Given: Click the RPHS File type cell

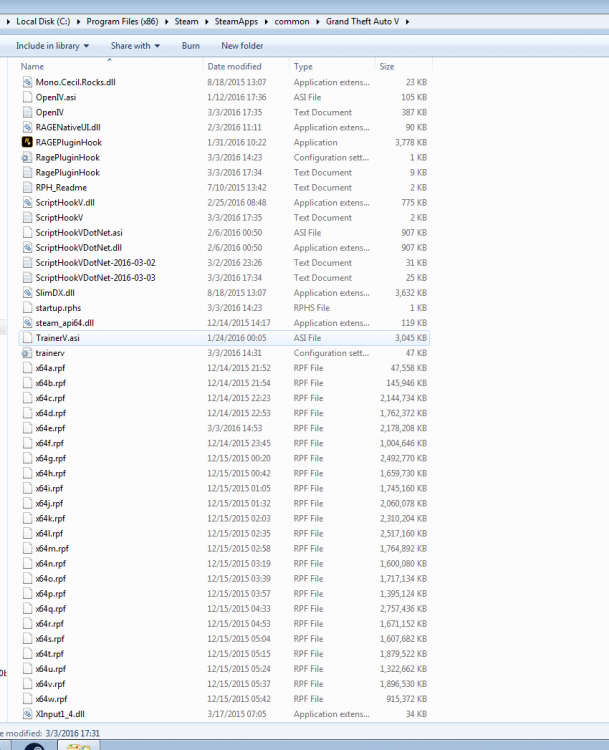Looking at the screenshot, I should tap(311, 308).
